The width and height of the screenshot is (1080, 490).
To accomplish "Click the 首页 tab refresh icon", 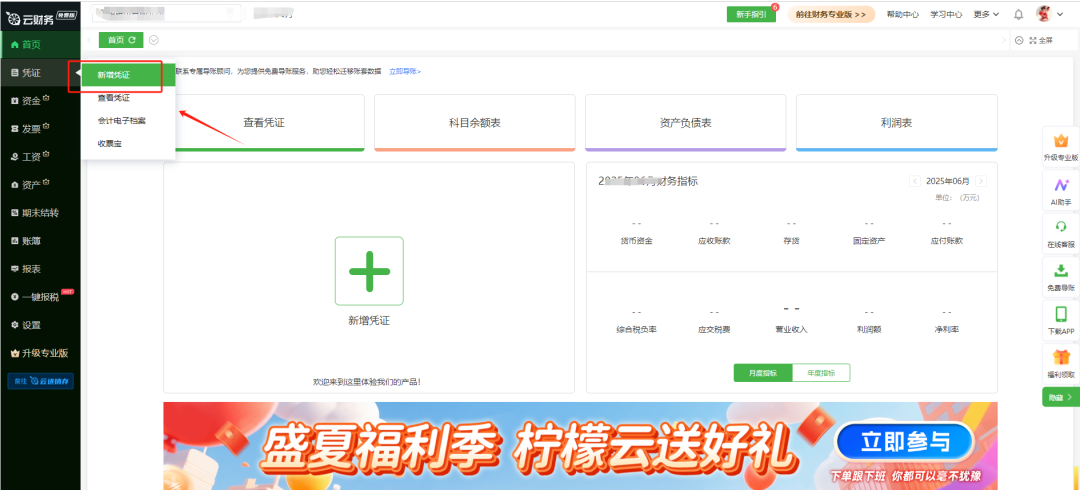I will coord(132,40).
